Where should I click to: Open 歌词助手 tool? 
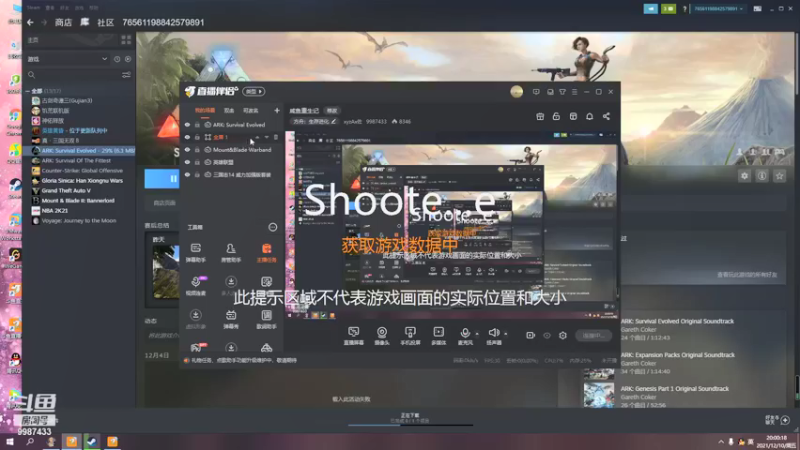(266, 319)
